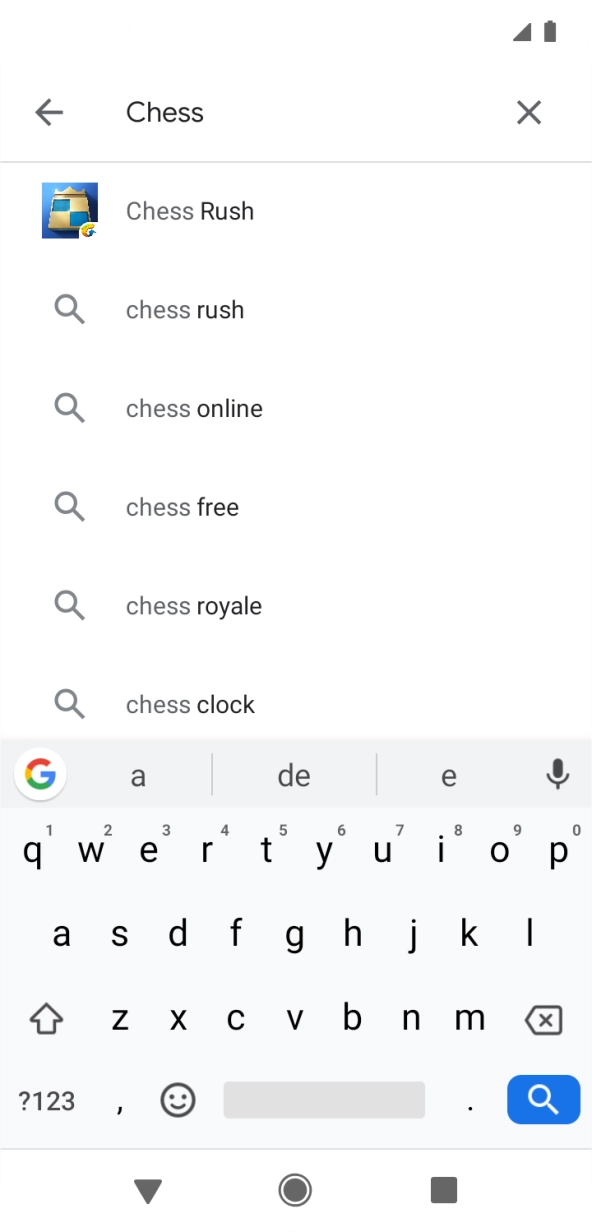The image size is (592, 1232).
Task: Tap the Chess text in search field
Action: tap(164, 112)
